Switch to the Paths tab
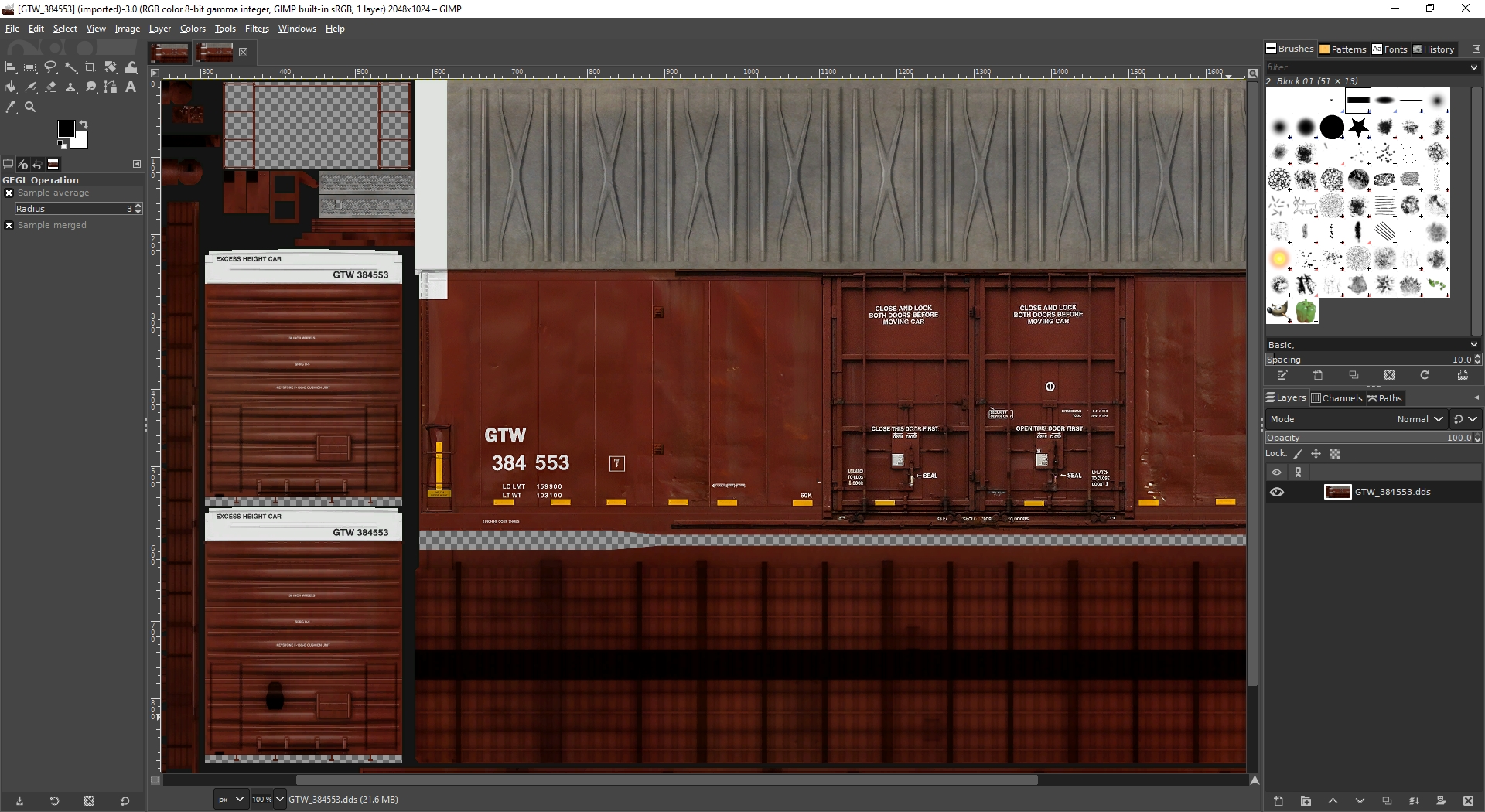Viewport: 1485px width, 812px height. pyautogui.click(x=1384, y=398)
